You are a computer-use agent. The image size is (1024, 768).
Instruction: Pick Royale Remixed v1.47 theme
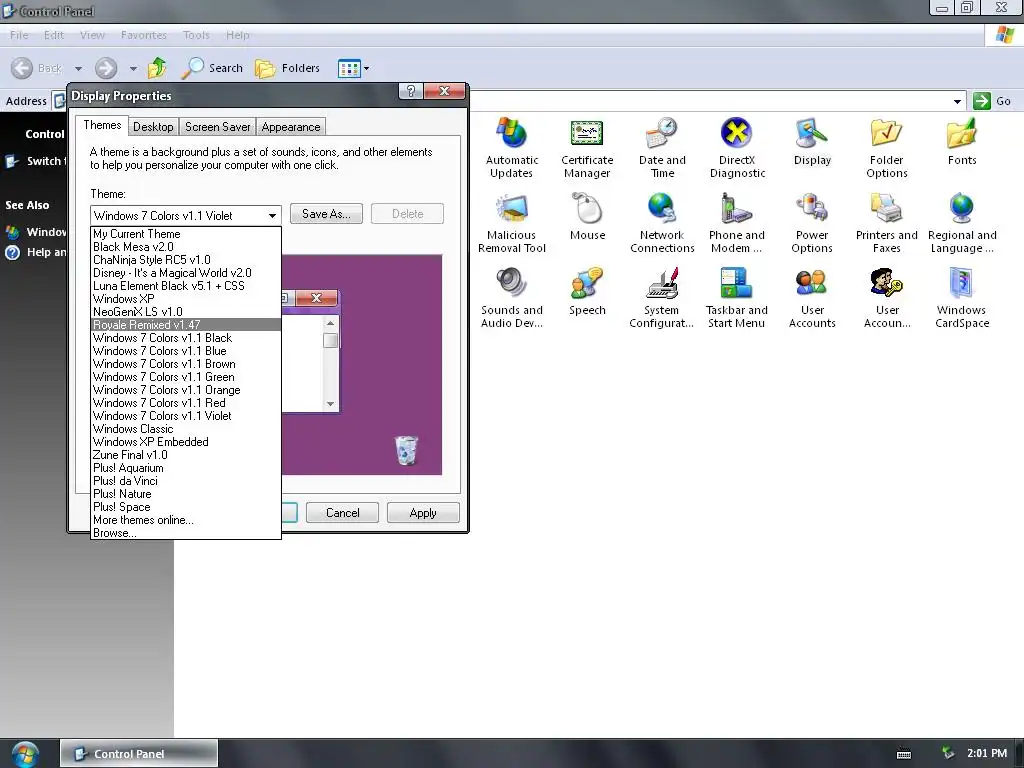pos(185,325)
